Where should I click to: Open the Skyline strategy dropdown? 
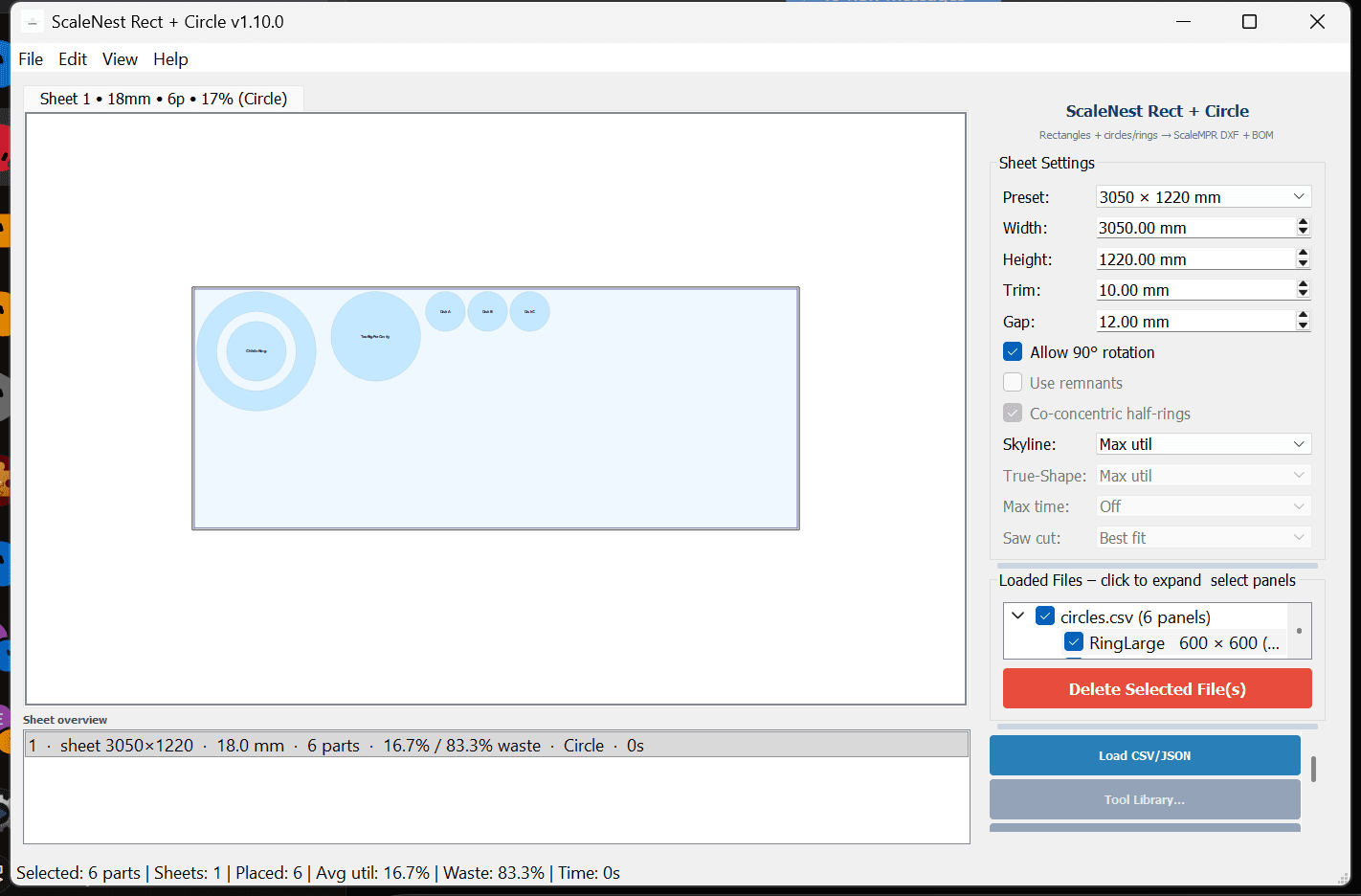[1203, 444]
